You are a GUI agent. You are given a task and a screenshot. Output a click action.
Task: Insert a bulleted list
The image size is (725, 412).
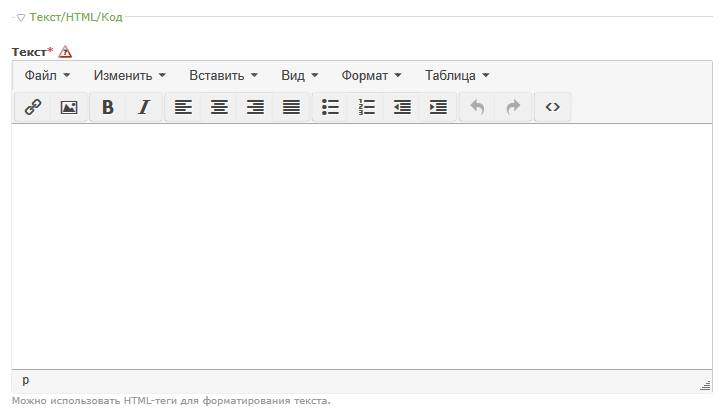click(x=331, y=107)
